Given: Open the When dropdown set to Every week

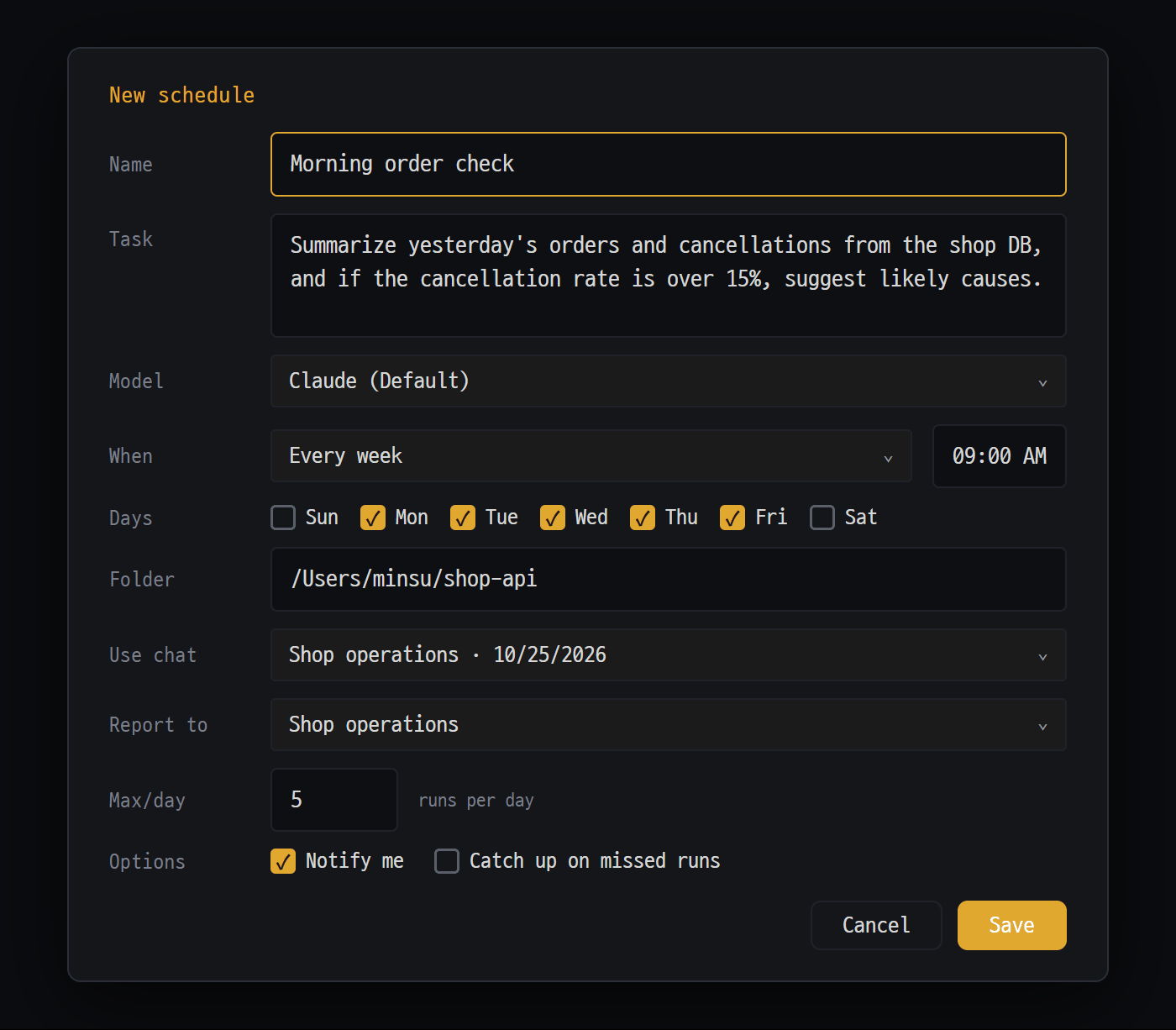Looking at the screenshot, I should (x=591, y=455).
